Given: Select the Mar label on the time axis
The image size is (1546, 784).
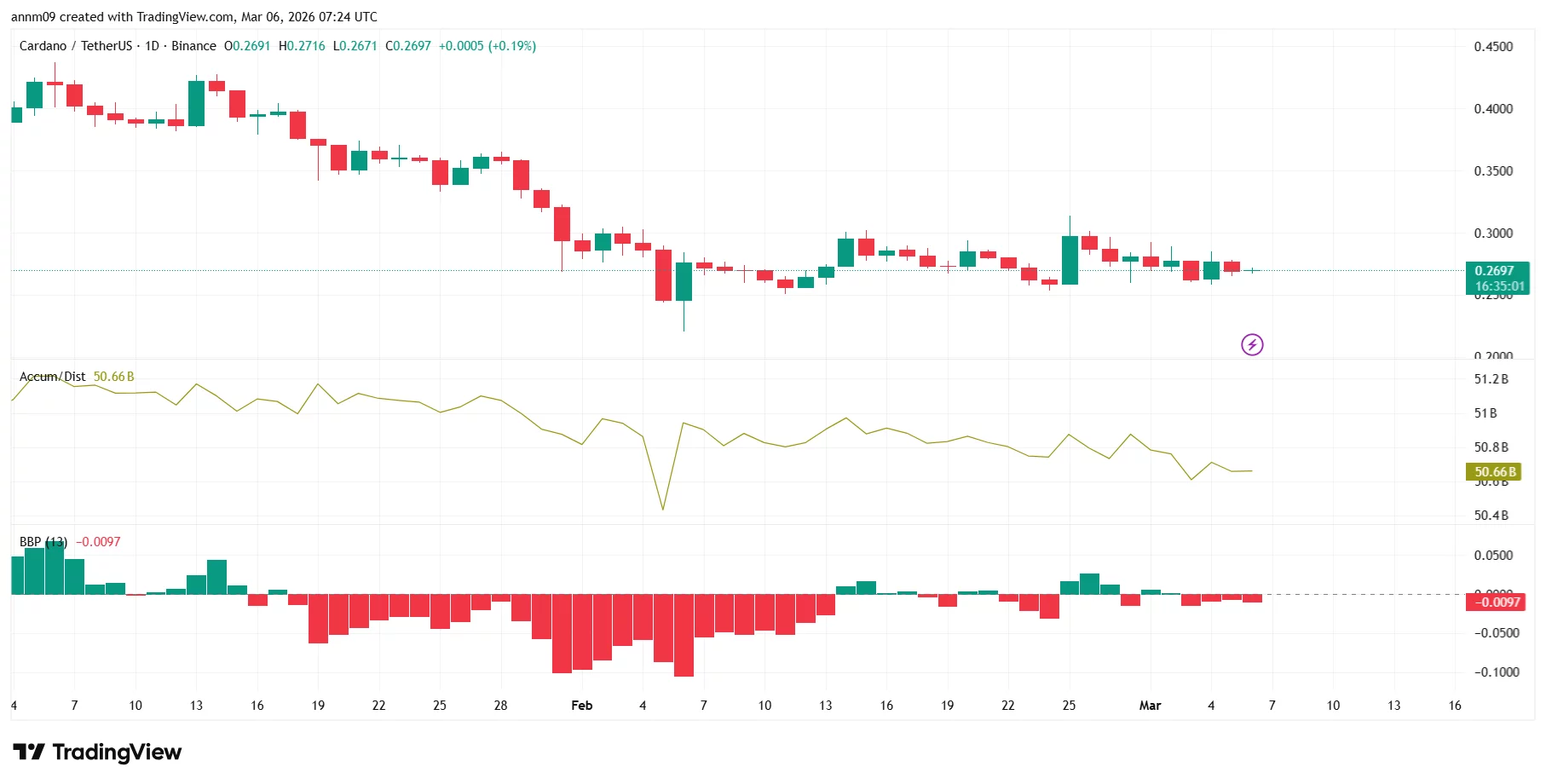Looking at the screenshot, I should [1151, 706].
